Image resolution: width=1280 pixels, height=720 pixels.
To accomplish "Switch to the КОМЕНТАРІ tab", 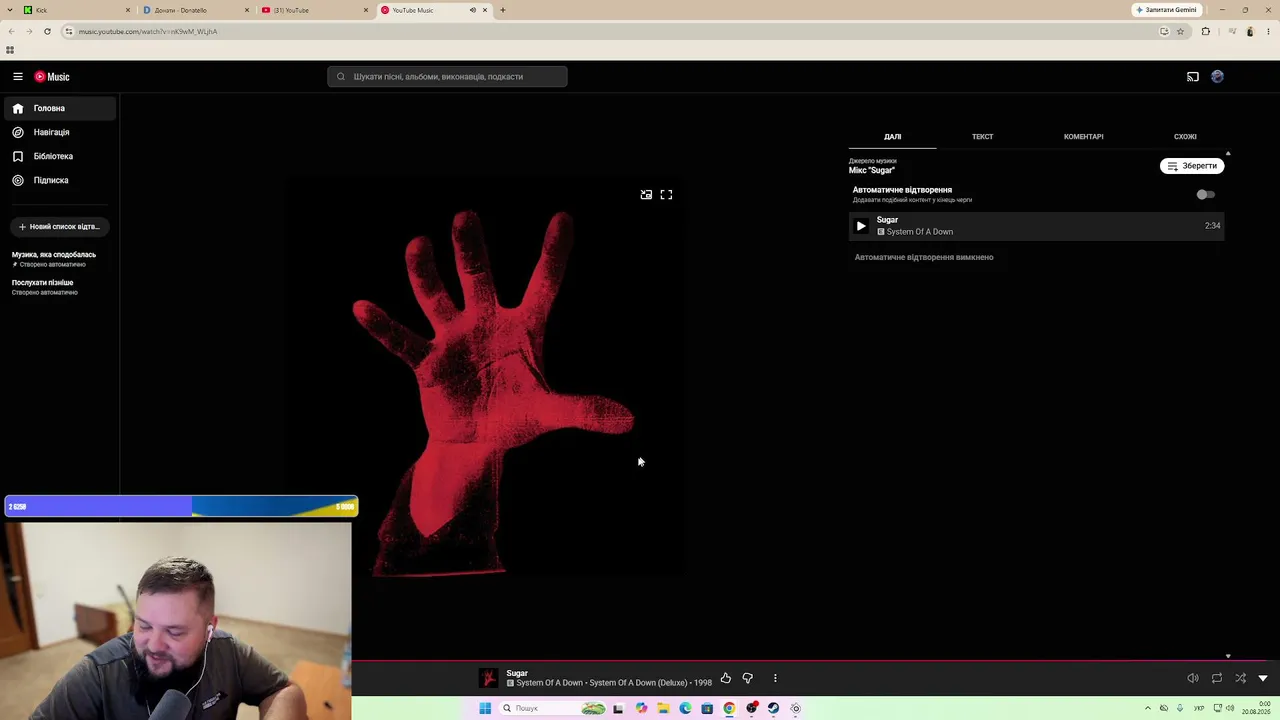I will 1083,136.
